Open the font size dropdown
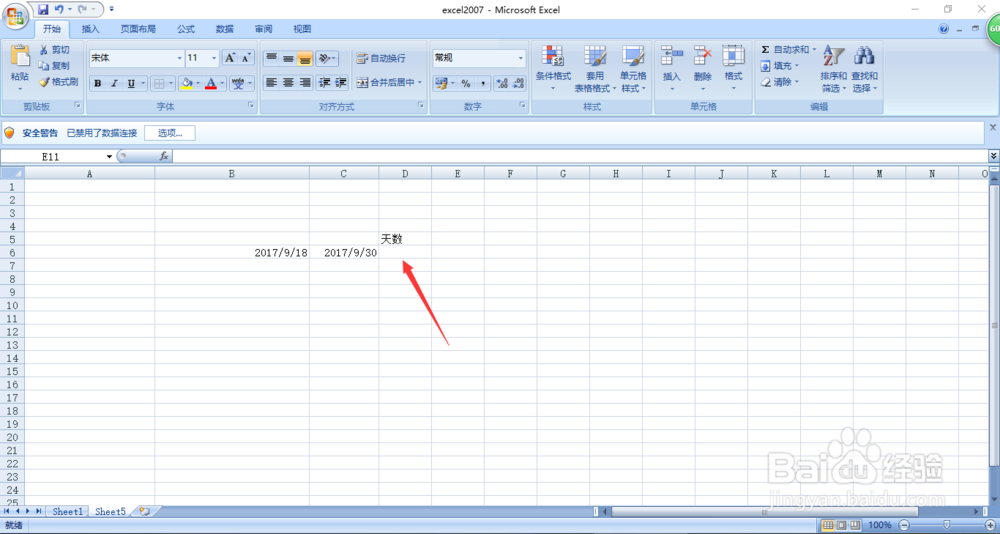The image size is (1000, 534). pos(214,58)
